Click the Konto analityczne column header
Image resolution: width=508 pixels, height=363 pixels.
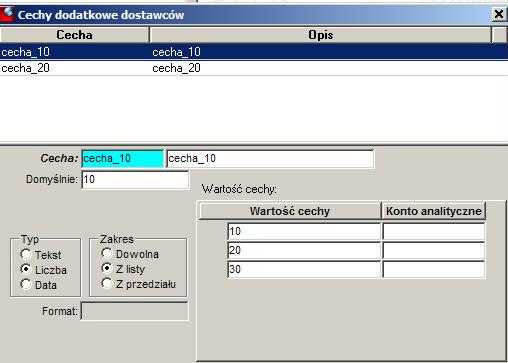point(433,211)
